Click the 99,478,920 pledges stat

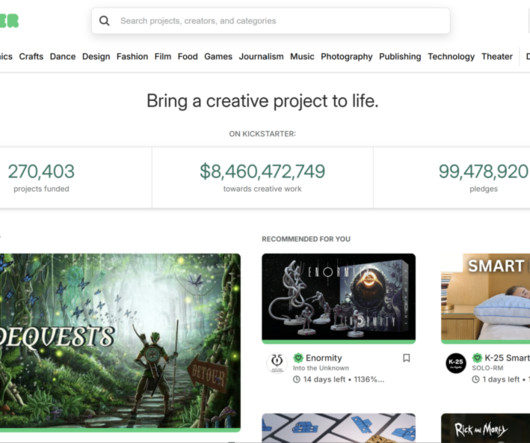[x=483, y=177]
